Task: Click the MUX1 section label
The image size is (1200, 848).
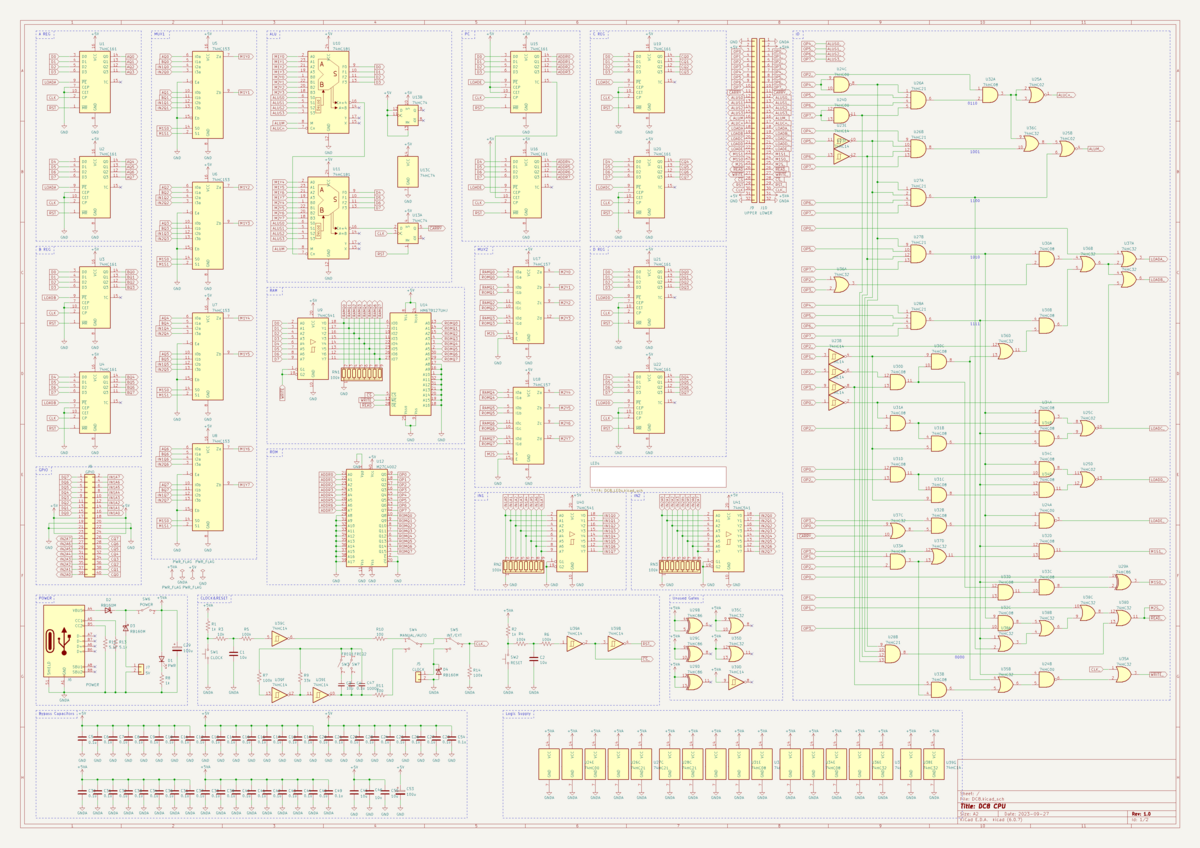Action: (x=160, y=33)
